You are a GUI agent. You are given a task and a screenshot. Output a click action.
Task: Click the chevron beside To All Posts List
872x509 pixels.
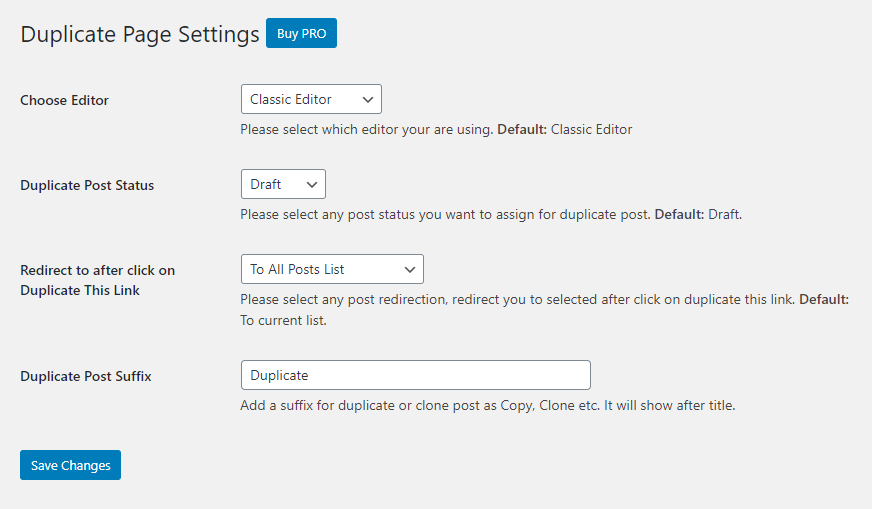pyautogui.click(x=410, y=269)
